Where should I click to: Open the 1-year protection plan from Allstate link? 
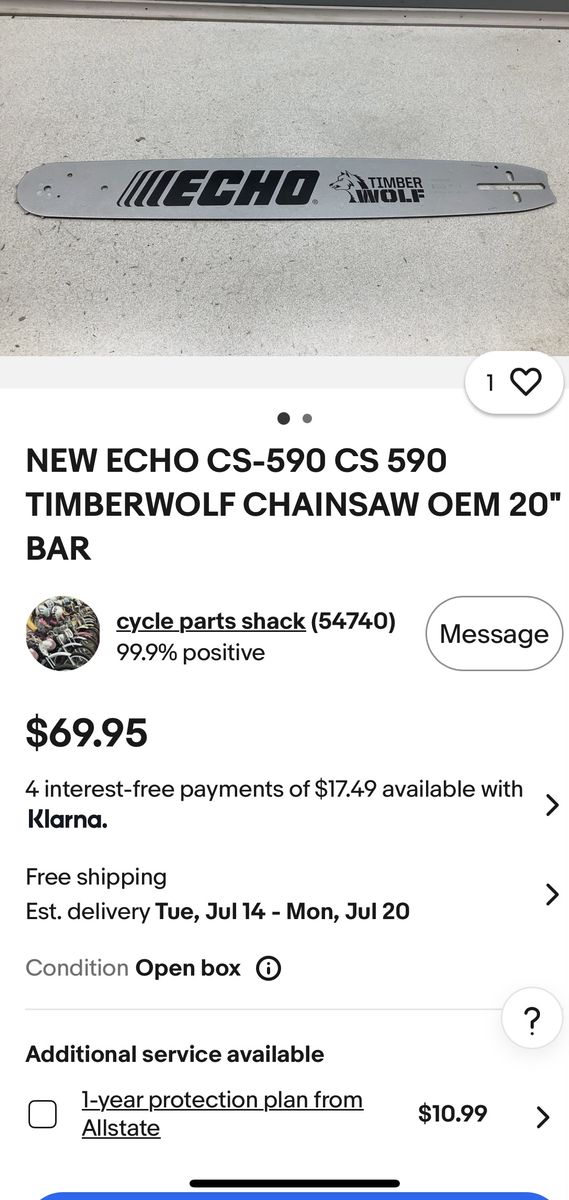pos(222,1114)
